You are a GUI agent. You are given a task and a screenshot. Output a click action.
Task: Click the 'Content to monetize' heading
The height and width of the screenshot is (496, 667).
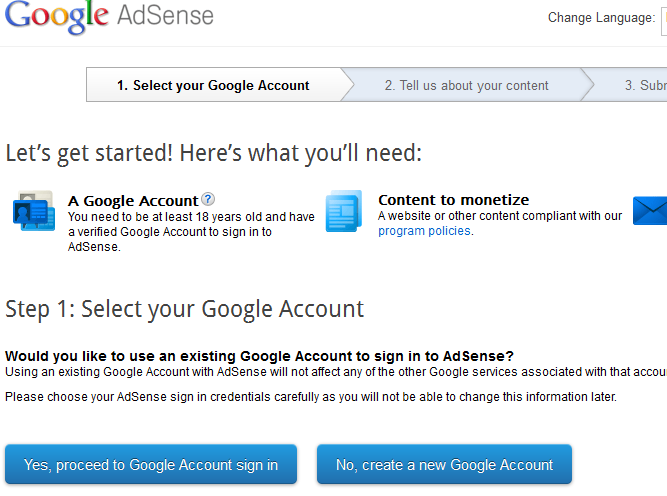453,200
